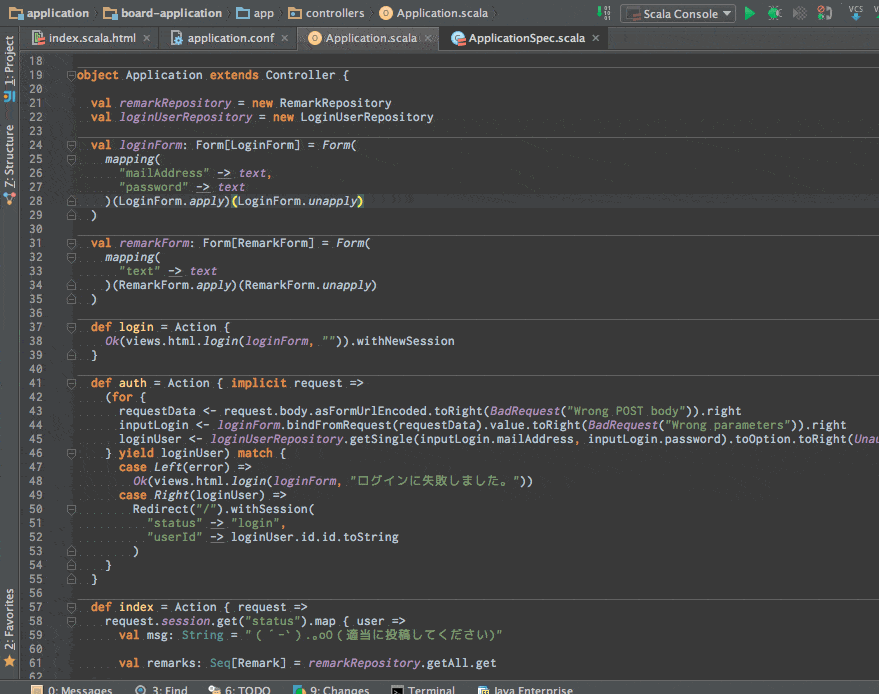Open the Terminal tool window icon
The height and width of the screenshot is (694, 880).
[423, 689]
